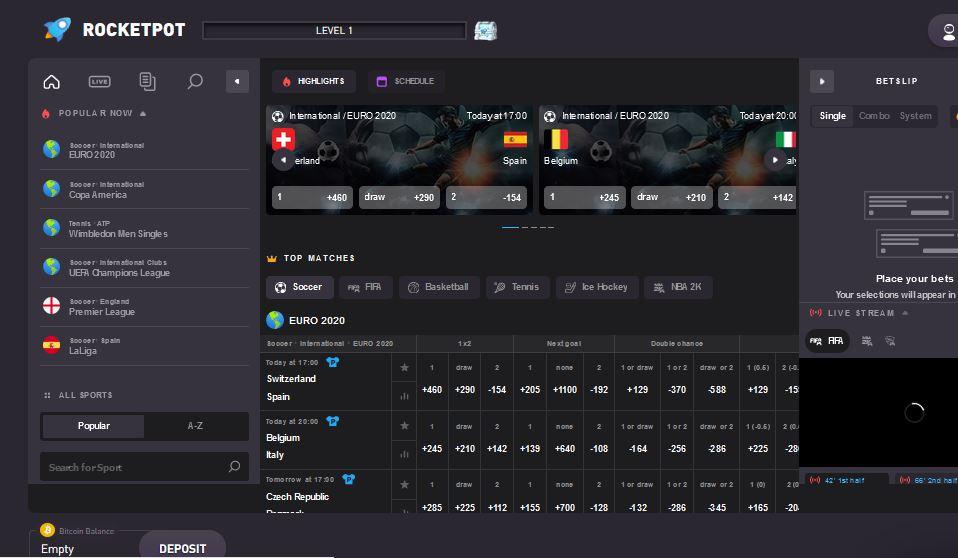Open the rewards chest icon beside the level bar
The height and width of the screenshot is (558, 958).
pos(486,31)
